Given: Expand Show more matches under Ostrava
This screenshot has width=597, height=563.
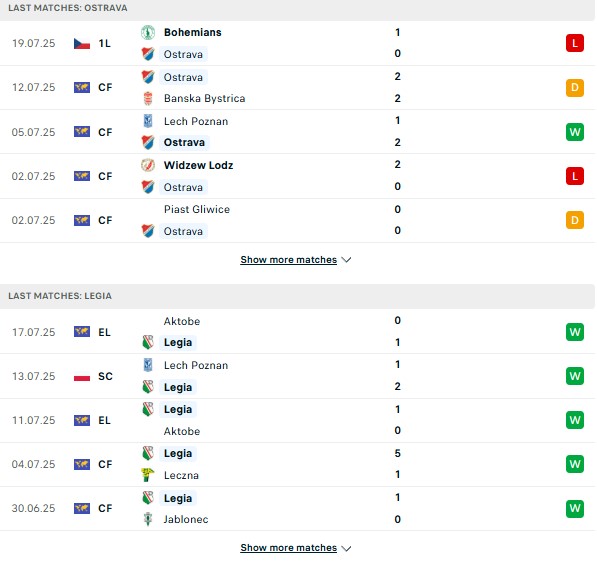Looking at the screenshot, I should pos(288,260).
